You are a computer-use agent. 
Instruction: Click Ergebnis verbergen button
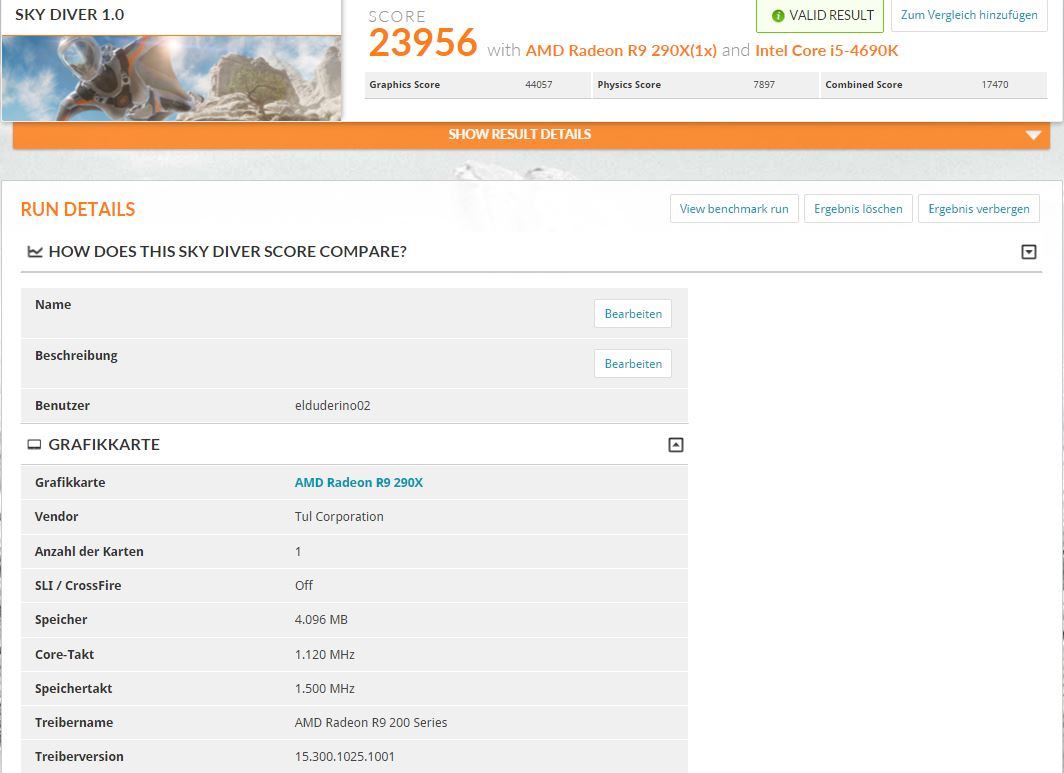point(978,208)
